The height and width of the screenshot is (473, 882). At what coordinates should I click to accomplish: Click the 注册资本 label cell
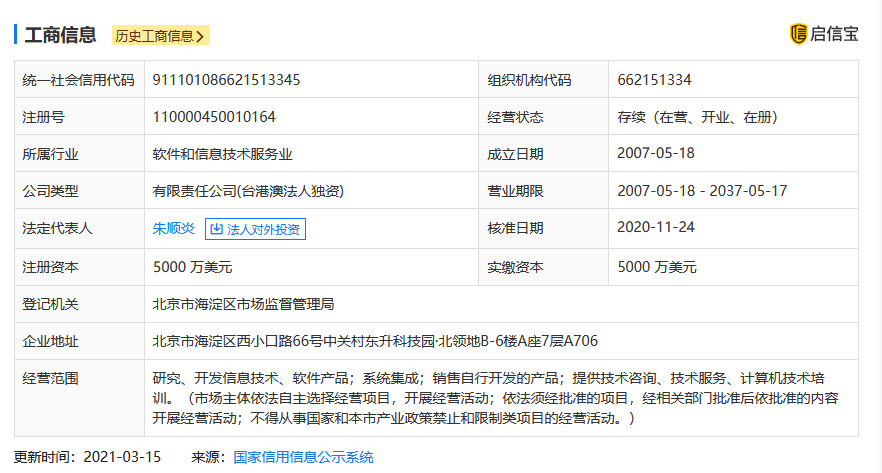coord(79,267)
